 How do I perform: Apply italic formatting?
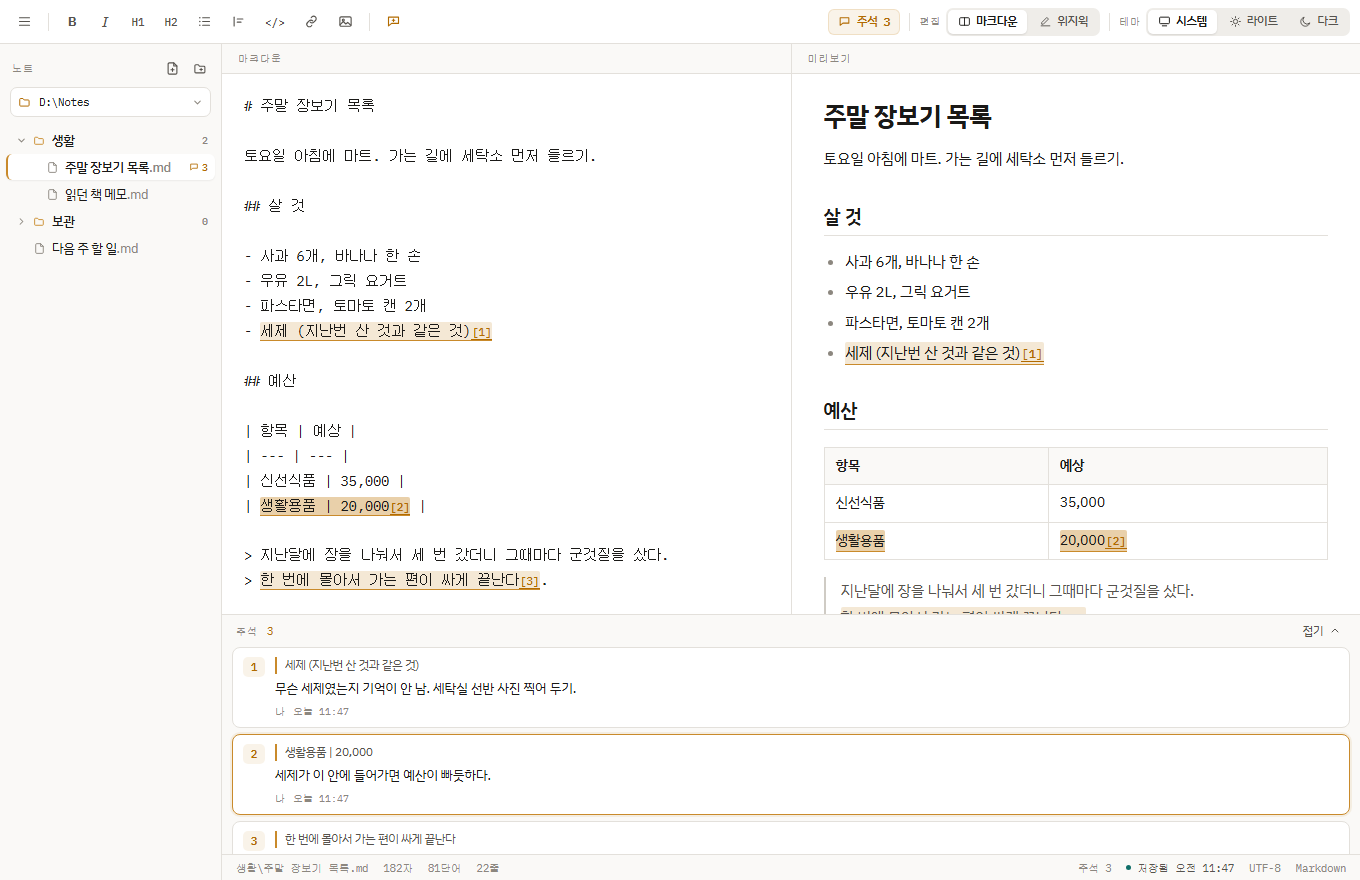pos(105,21)
